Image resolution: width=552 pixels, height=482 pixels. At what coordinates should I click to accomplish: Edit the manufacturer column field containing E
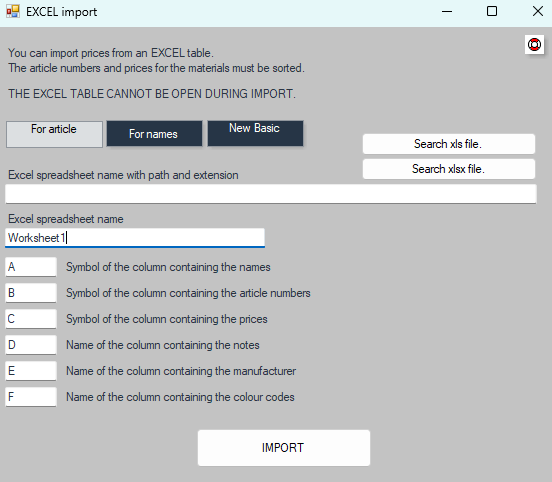coord(31,371)
